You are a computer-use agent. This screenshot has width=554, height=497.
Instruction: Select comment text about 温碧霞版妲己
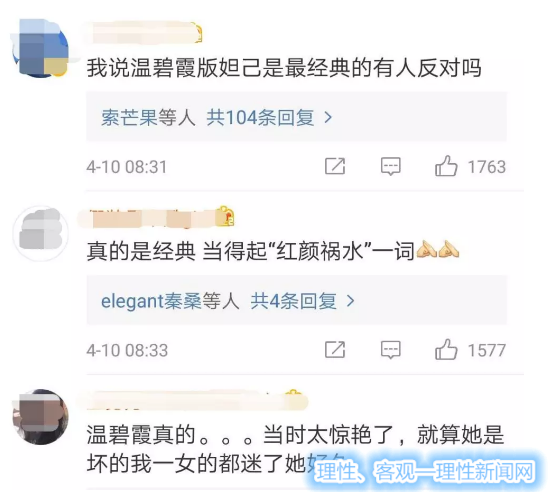(x=284, y=68)
